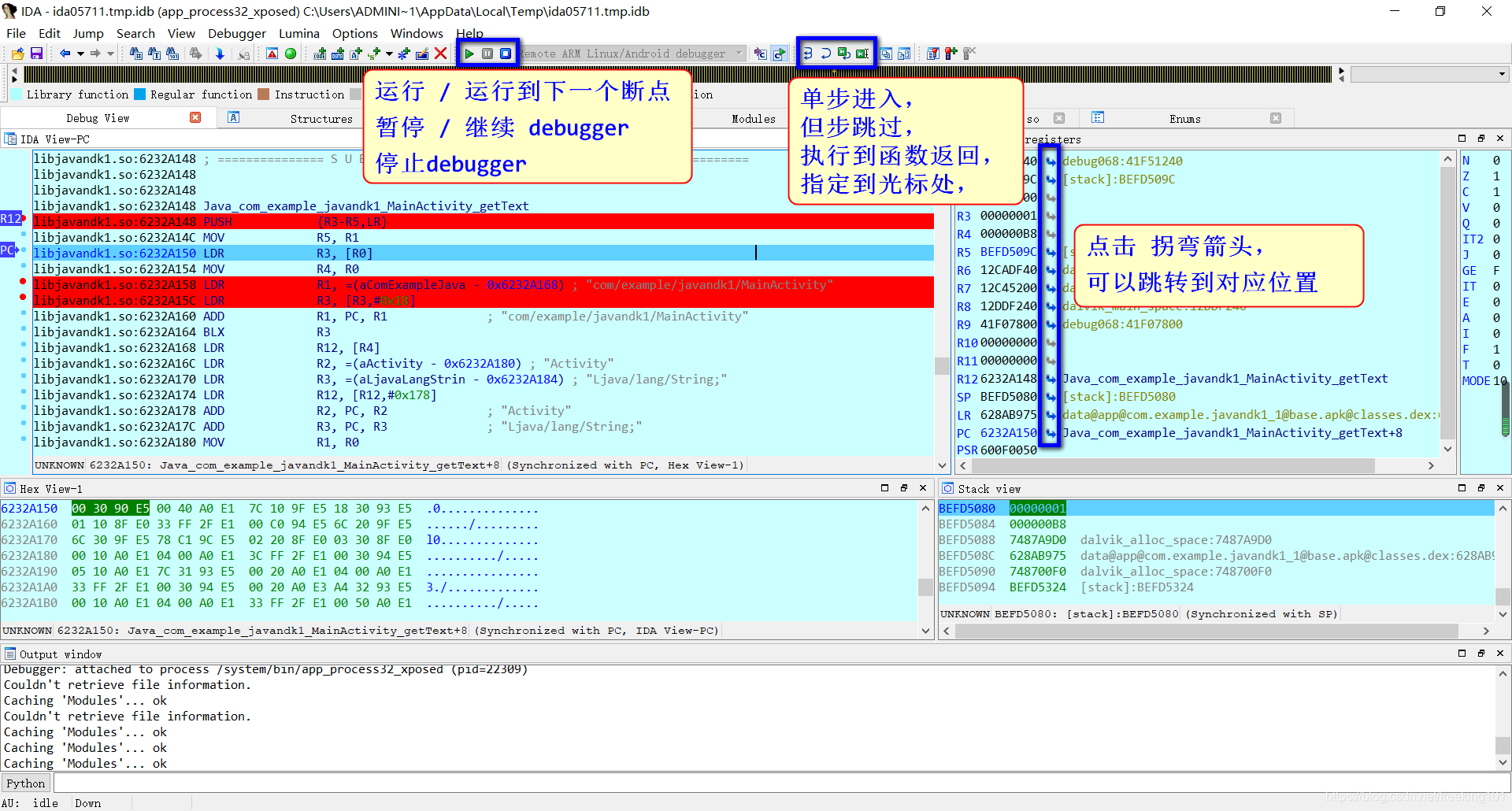Viewport: 1512px width, 811px height.
Task: Jump back with the blue left arrow
Action: 65,54
